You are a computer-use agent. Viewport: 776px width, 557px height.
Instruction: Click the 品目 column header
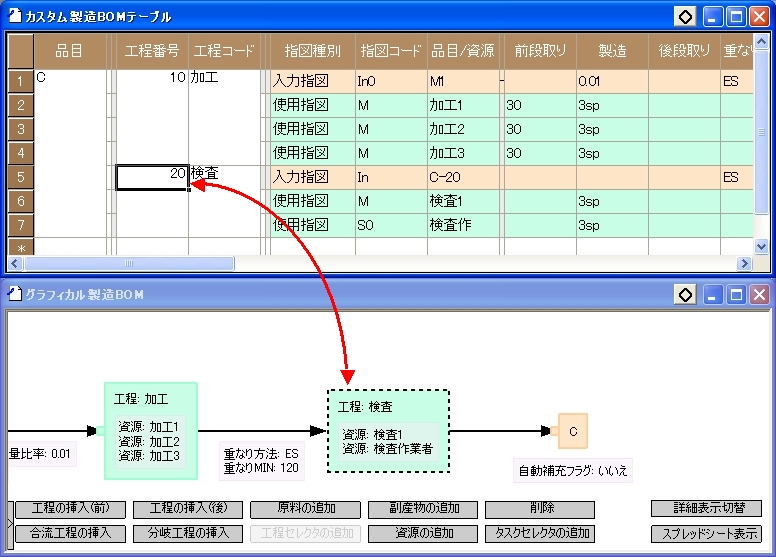70,51
